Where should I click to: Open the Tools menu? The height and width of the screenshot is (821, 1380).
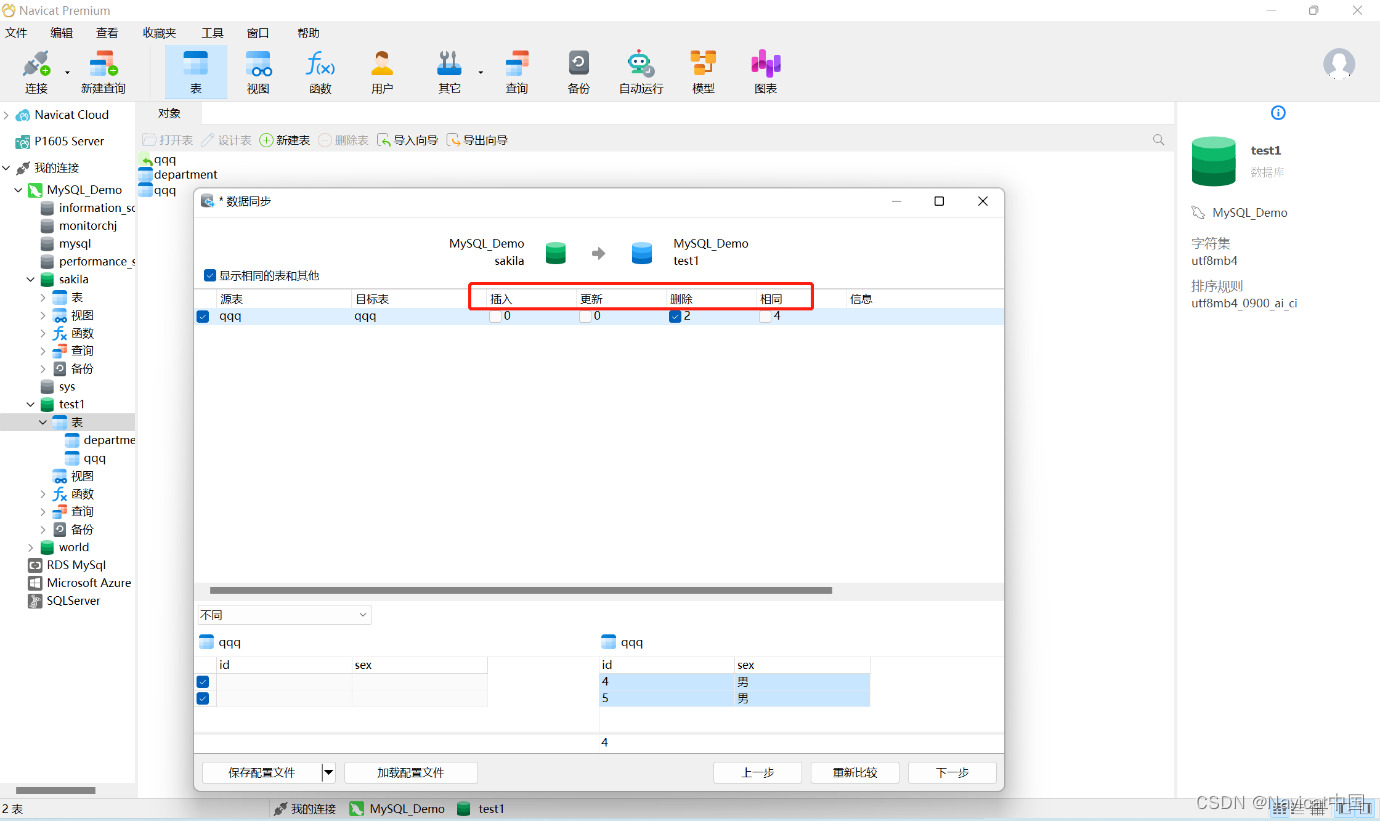click(212, 33)
